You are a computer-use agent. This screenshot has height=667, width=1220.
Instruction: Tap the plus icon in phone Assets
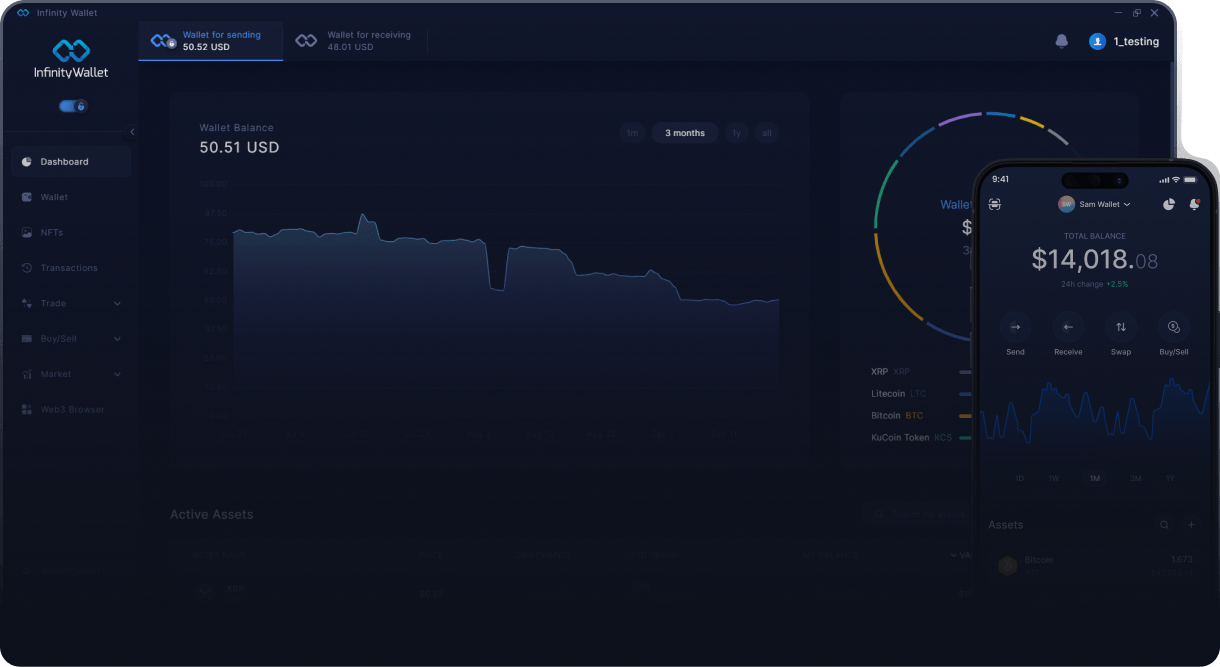click(x=1191, y=525)
